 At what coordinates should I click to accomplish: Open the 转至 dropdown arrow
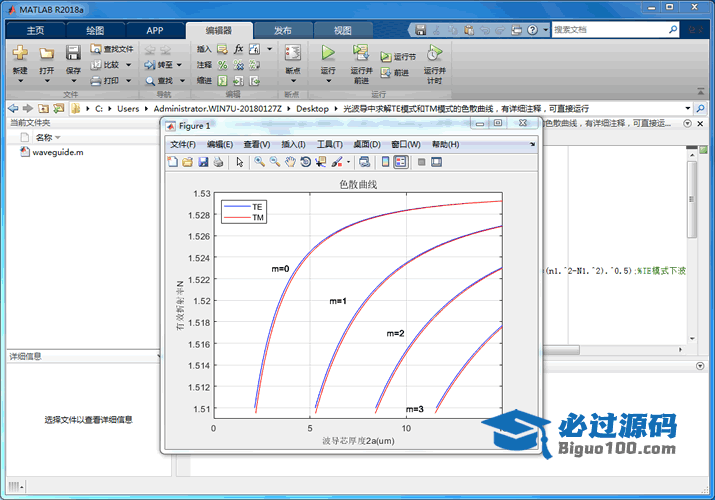point(179,65)
